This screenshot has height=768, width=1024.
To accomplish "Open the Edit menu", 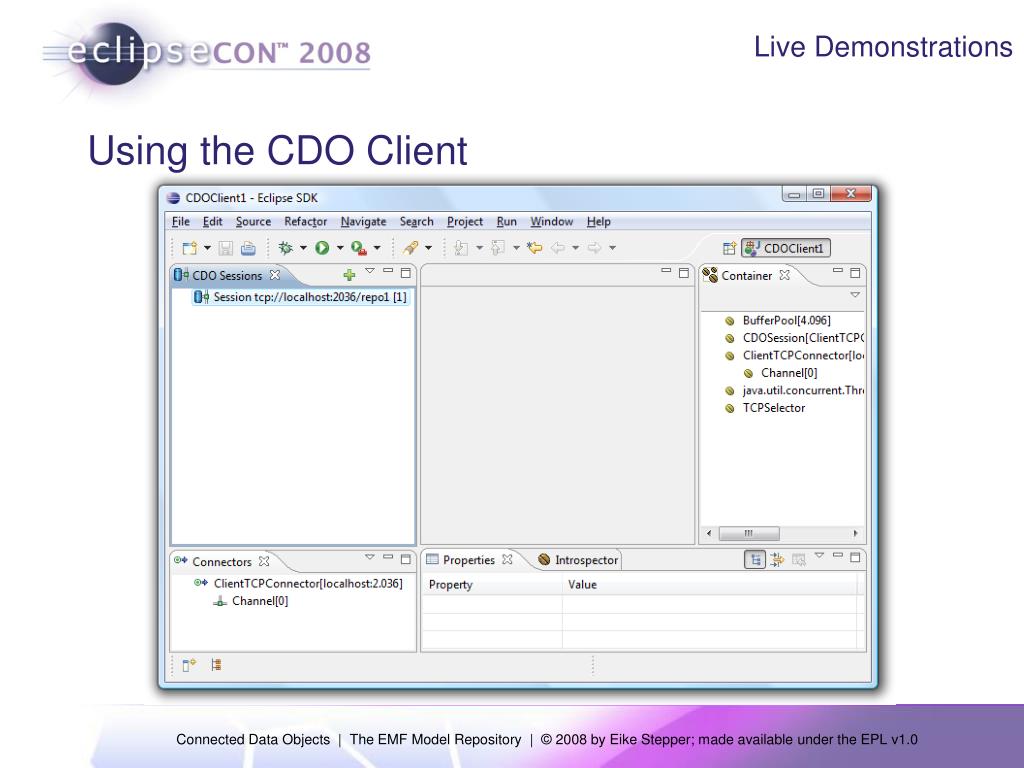I will (x=212, y=221).
